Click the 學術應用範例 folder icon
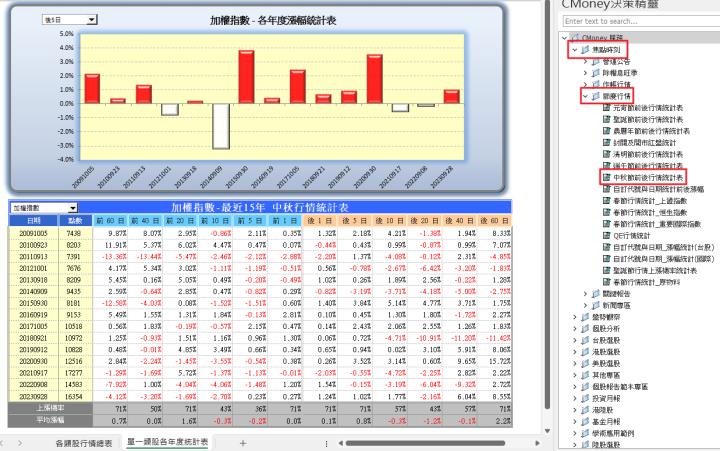This screenshot has height=451, width=720. (x=585, y=433)
